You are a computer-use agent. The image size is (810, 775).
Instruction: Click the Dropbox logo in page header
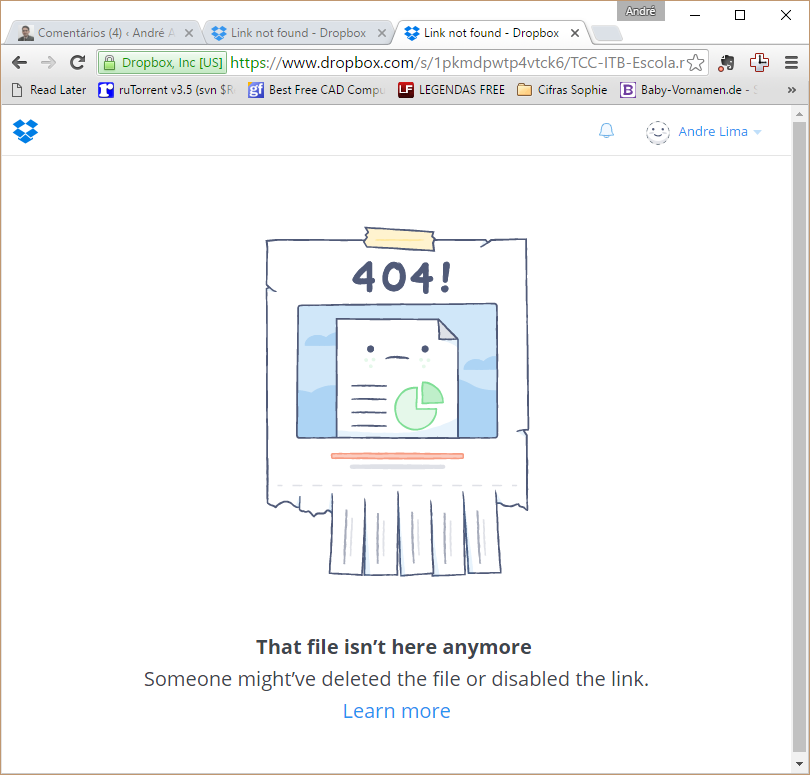point(25,131)
